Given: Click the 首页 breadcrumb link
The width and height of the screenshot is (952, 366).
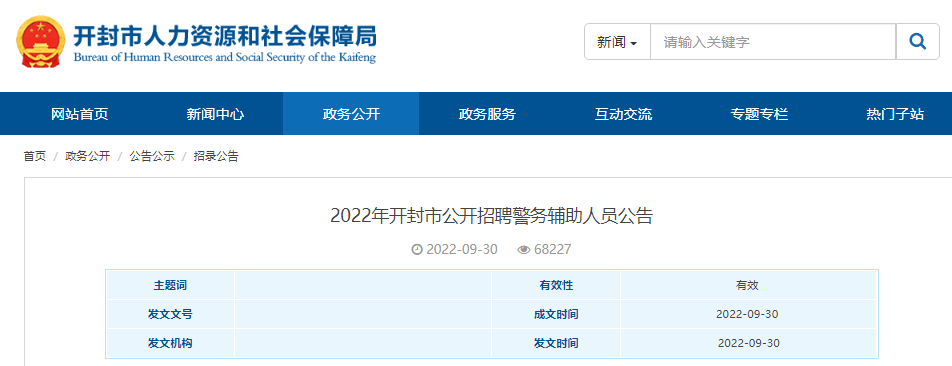Looking at the screenshot, I should click(x=35, y=157).
